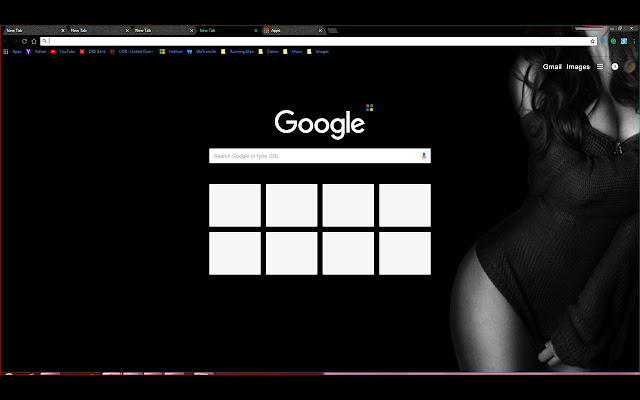Open the DBS Bank bookmark
Image resolution: width=640 pixels, height=400 pixels.
(93, 51)
